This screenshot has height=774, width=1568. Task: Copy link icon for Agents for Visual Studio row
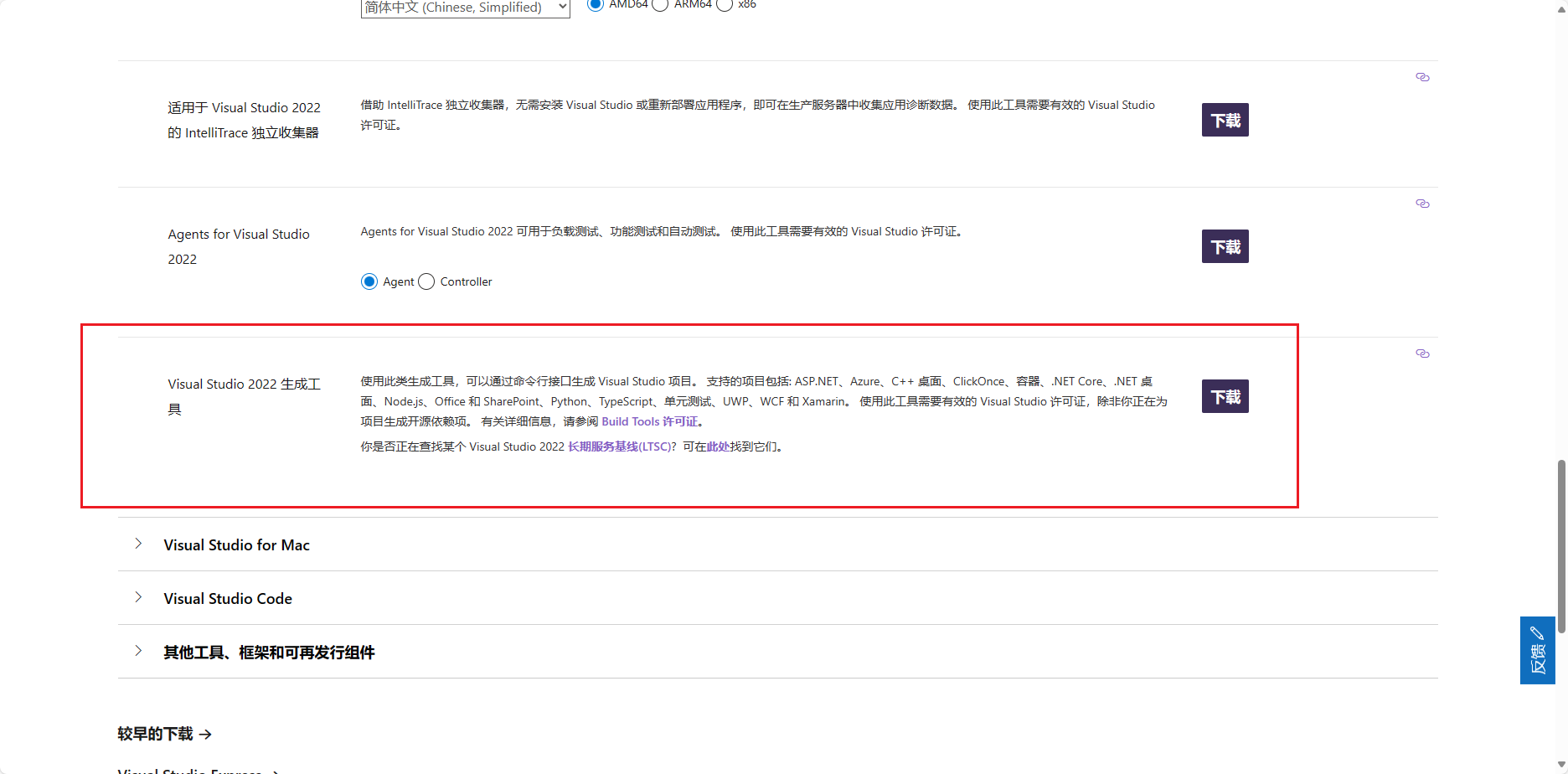(1422, 204)
